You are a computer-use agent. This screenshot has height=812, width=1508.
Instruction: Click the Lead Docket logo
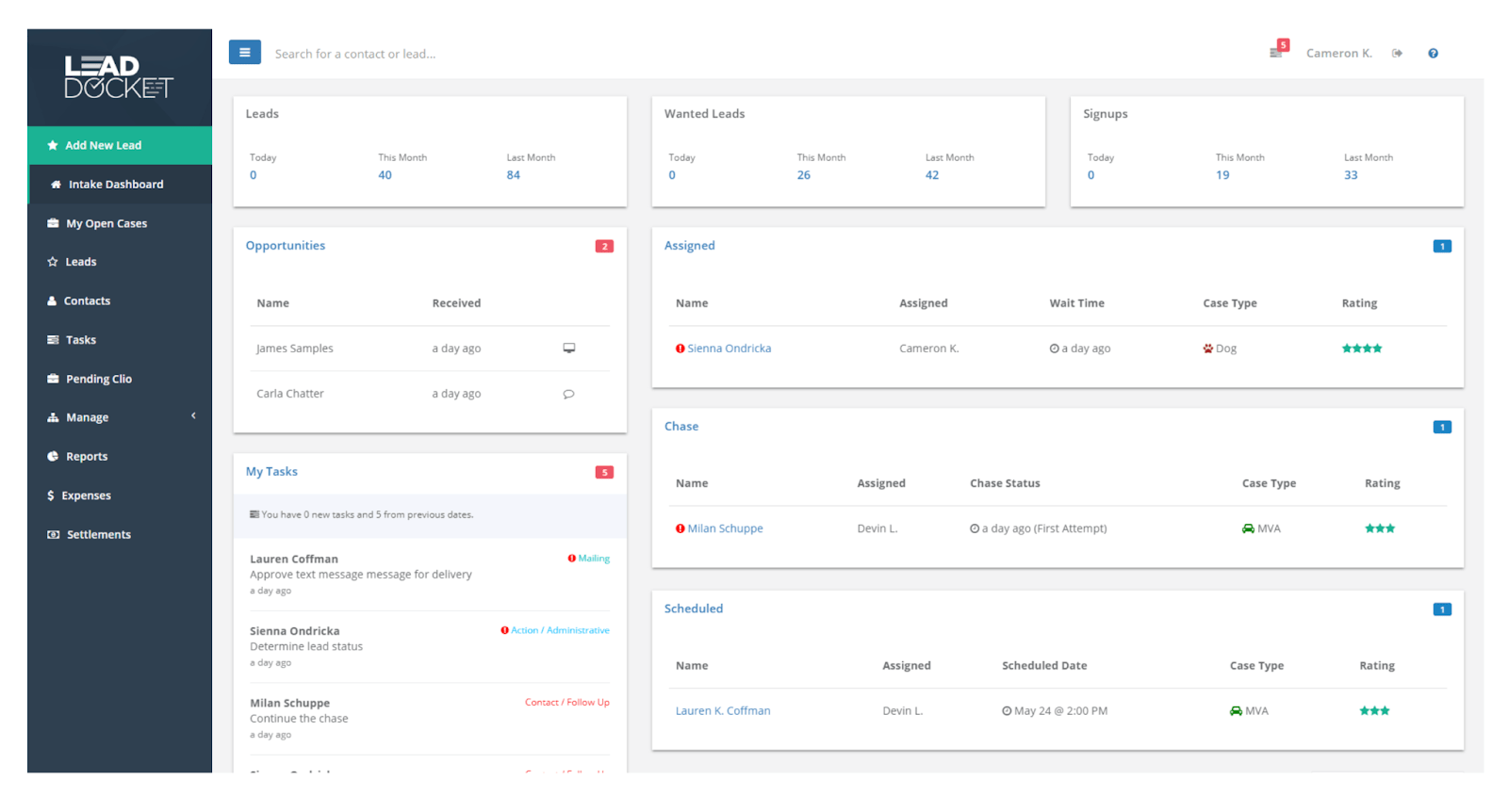point(118,77)
